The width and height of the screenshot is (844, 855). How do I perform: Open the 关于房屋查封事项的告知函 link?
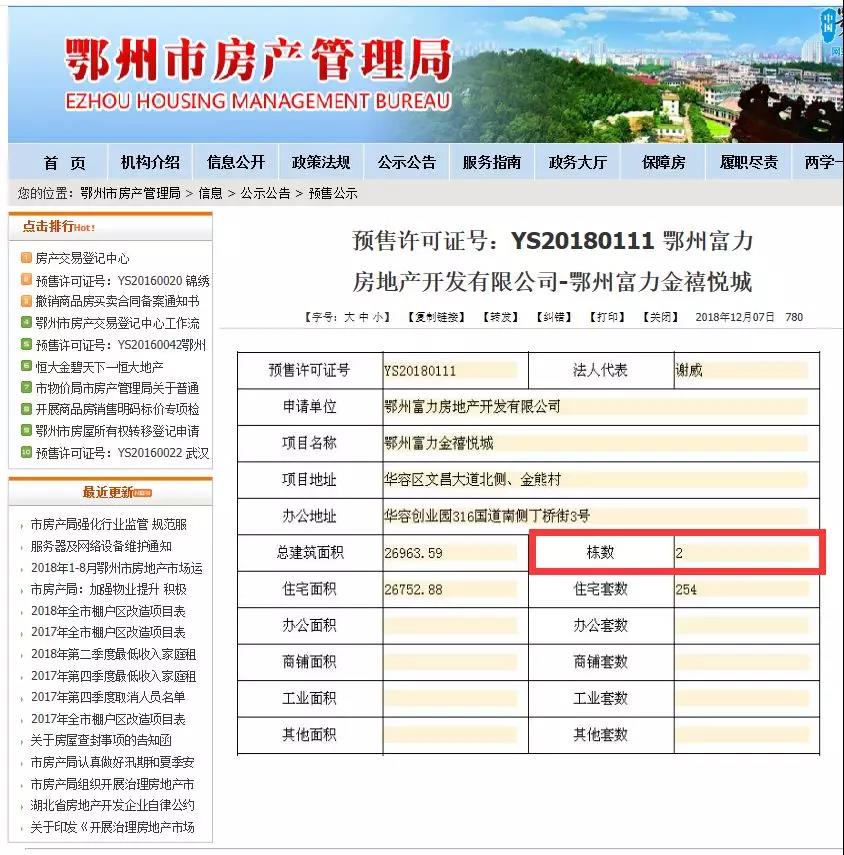click(100, 741)
